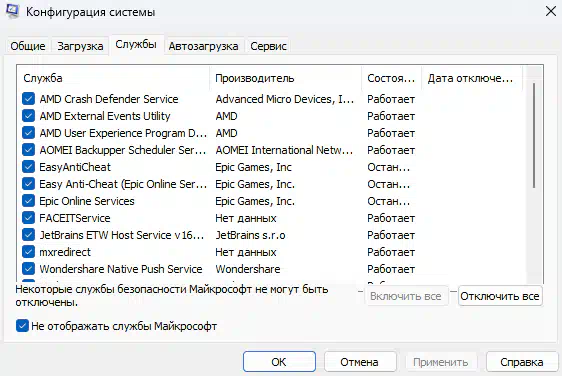The width and height of the screenshot is (562, 376).
Task: Click the Отключить все button
Action: (x=500, y=296)
